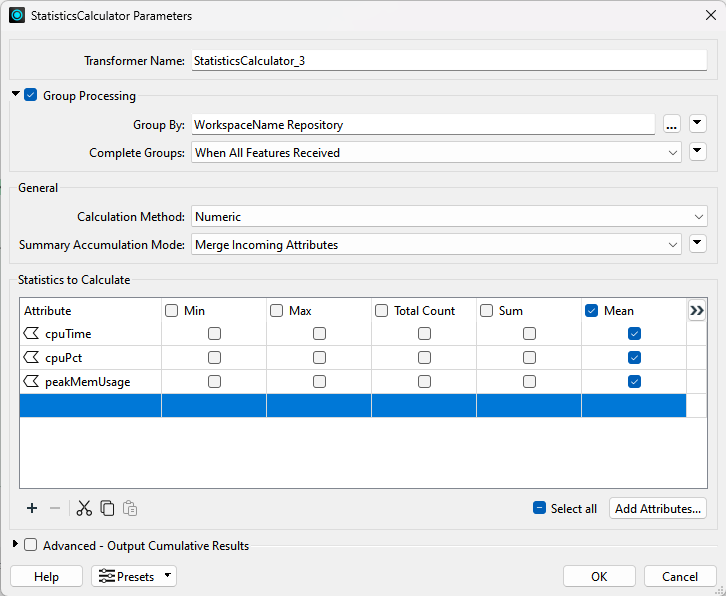The image size is (726, 596).
Task: Enable Total Count for cpuTime
Action: click(425, 333)
